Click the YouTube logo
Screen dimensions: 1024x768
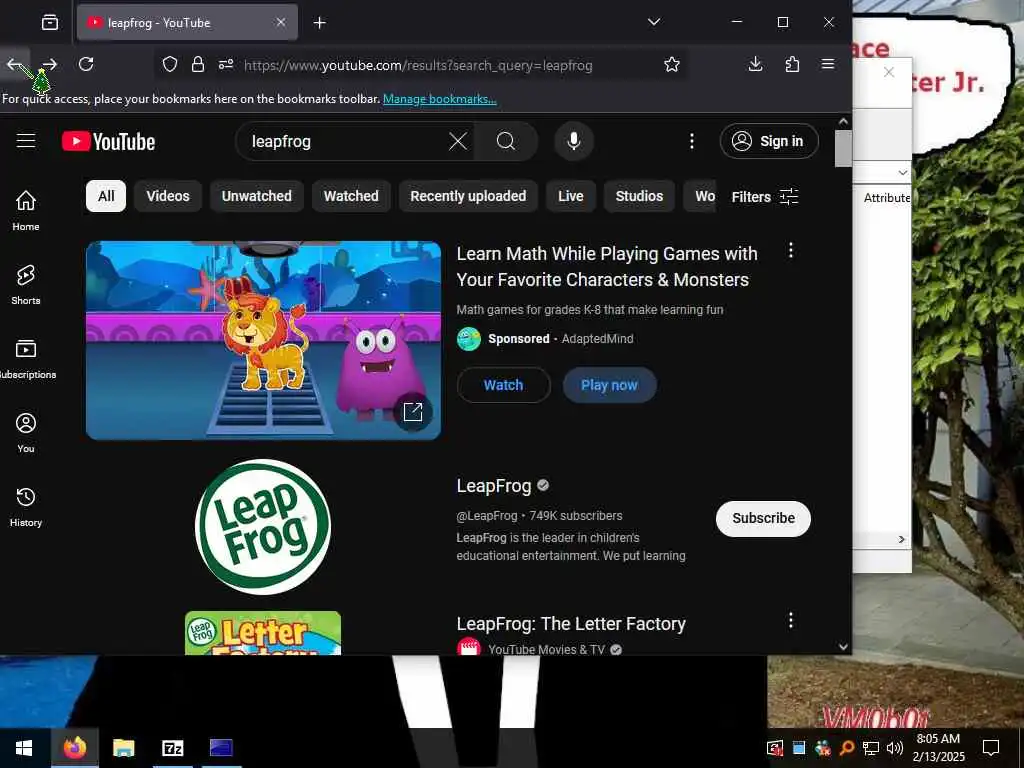coord(108,142)
